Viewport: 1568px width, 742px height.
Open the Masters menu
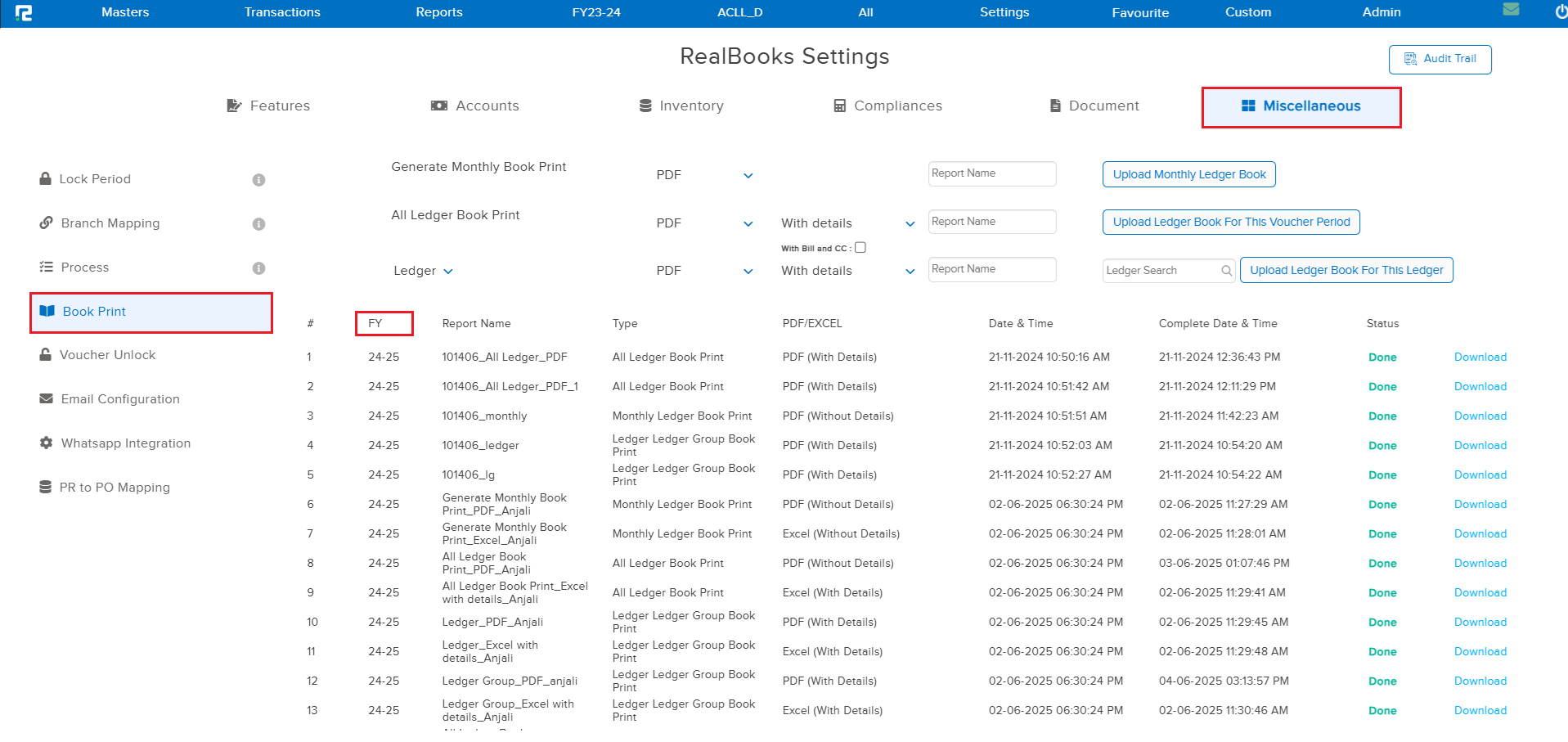pos(125,12)
